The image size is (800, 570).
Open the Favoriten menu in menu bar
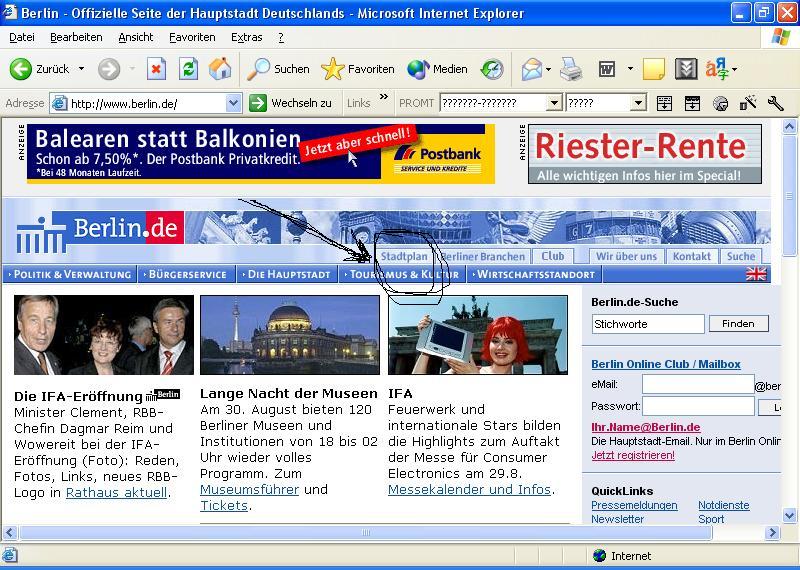(x=192, y=37)
